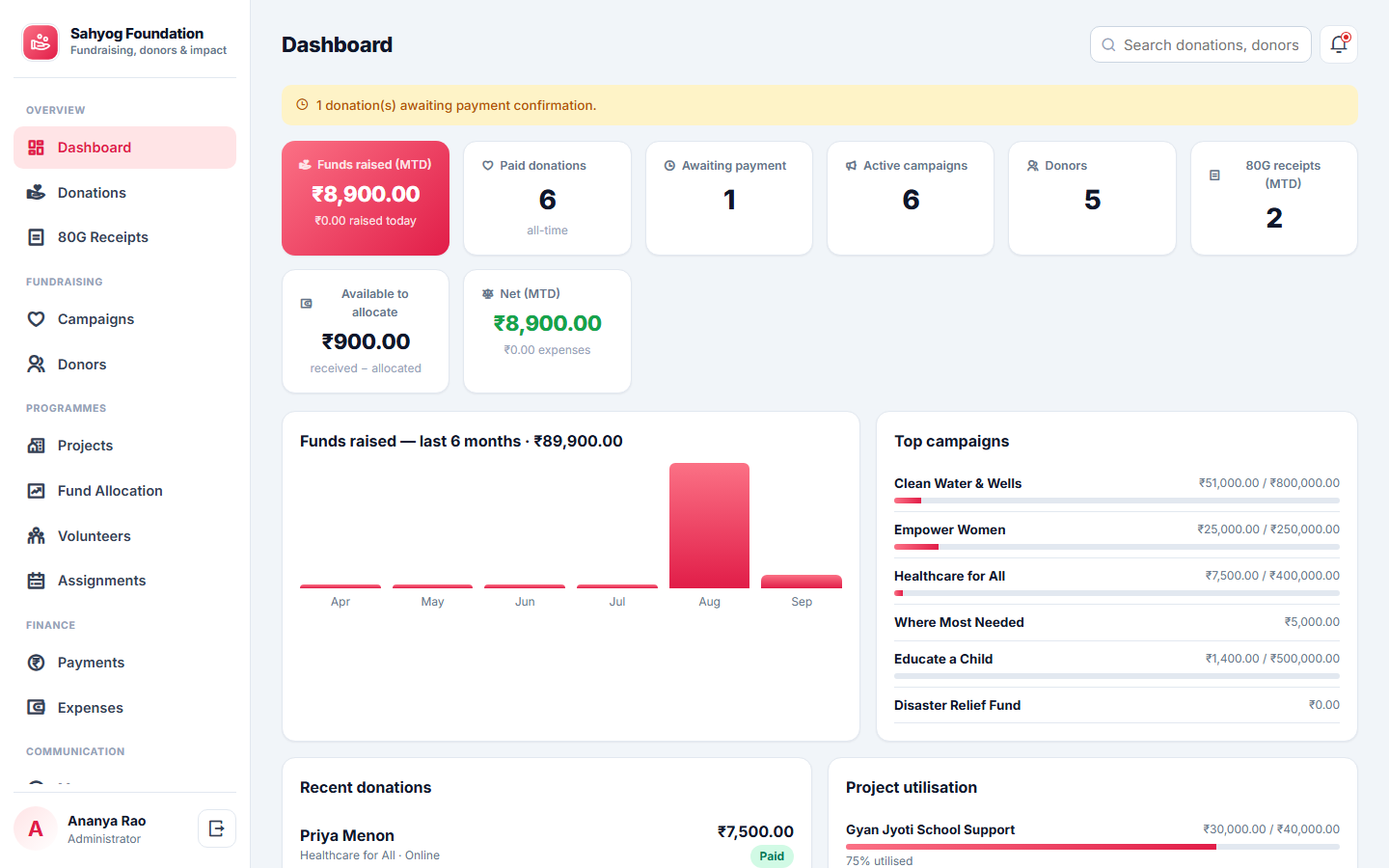
Task: Open the Projects section
Action: [124, 446]
